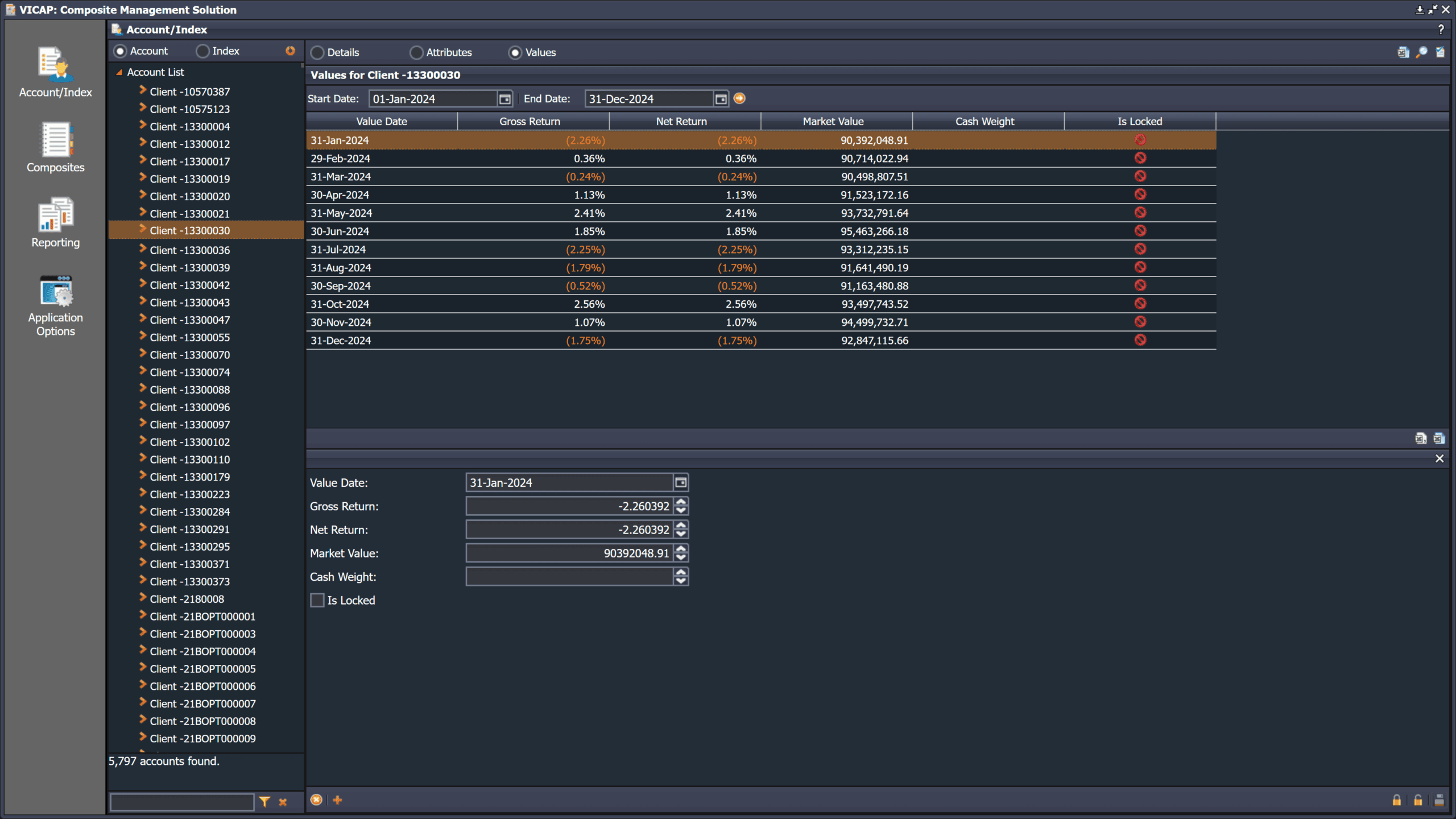The image size is (1456, 819).
Task: Select Client -21BOPT000005 in the account list
Action: [x=202, y=669]
